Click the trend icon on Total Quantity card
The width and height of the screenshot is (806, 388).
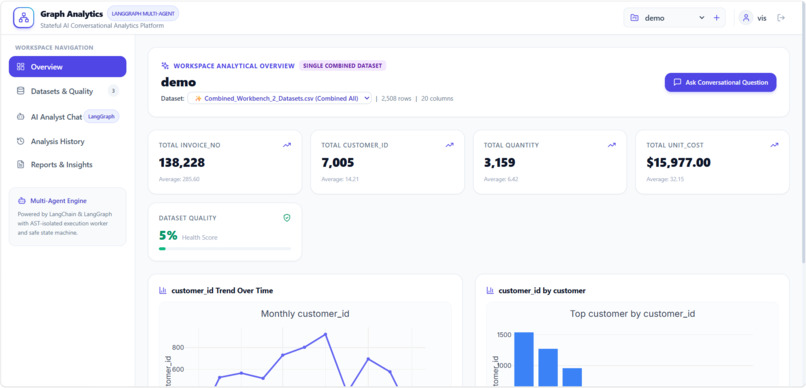tap(612, 145)
